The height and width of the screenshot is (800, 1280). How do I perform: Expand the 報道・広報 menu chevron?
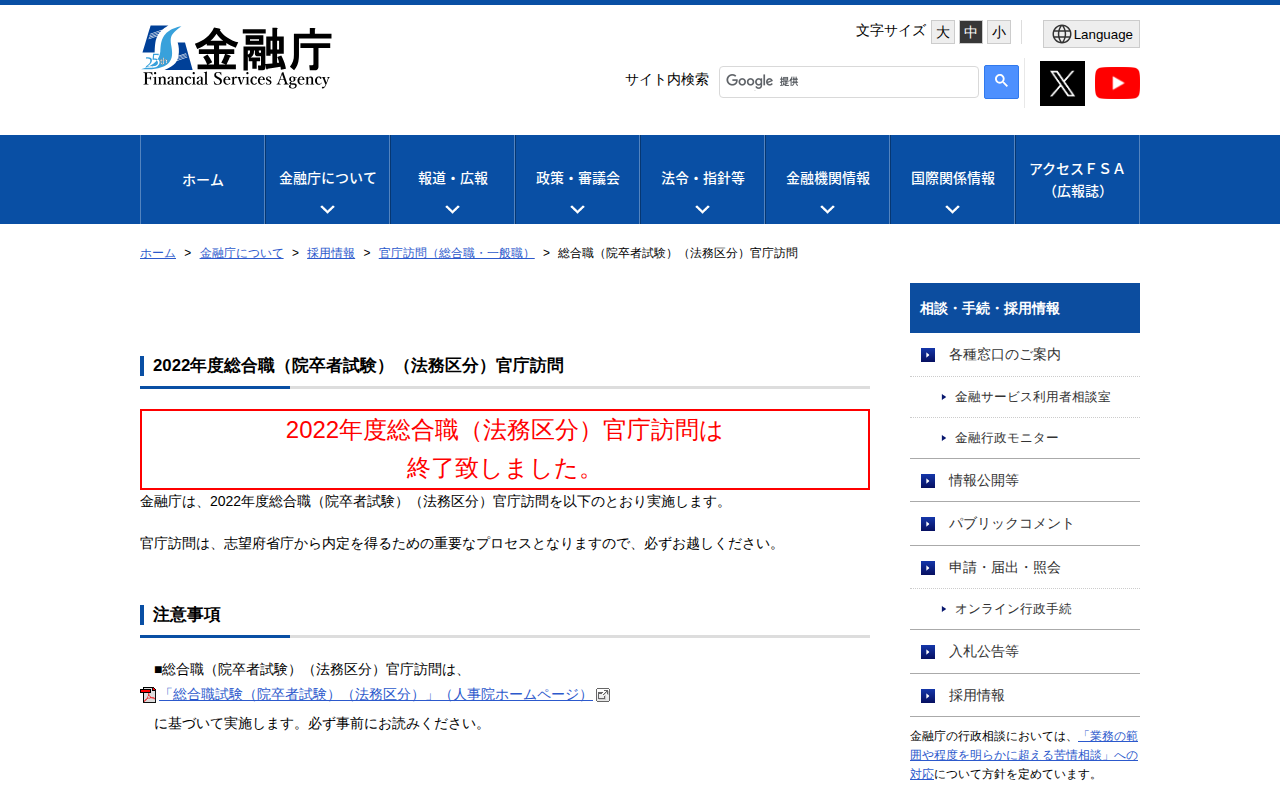(452, 210)
